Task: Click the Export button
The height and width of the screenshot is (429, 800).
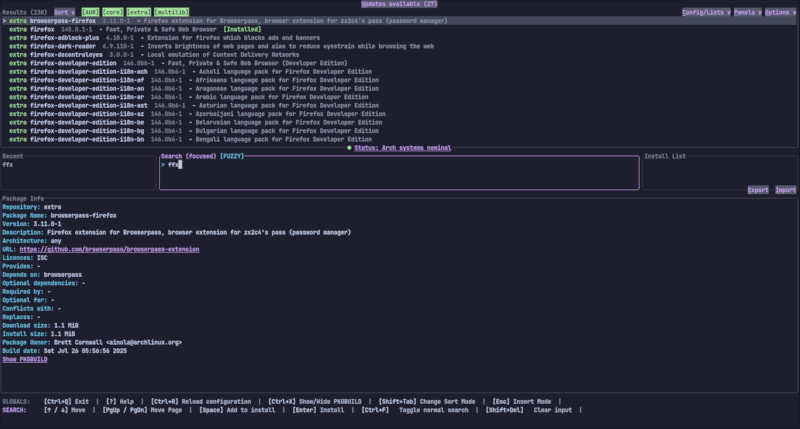Action: click(758, 190)
